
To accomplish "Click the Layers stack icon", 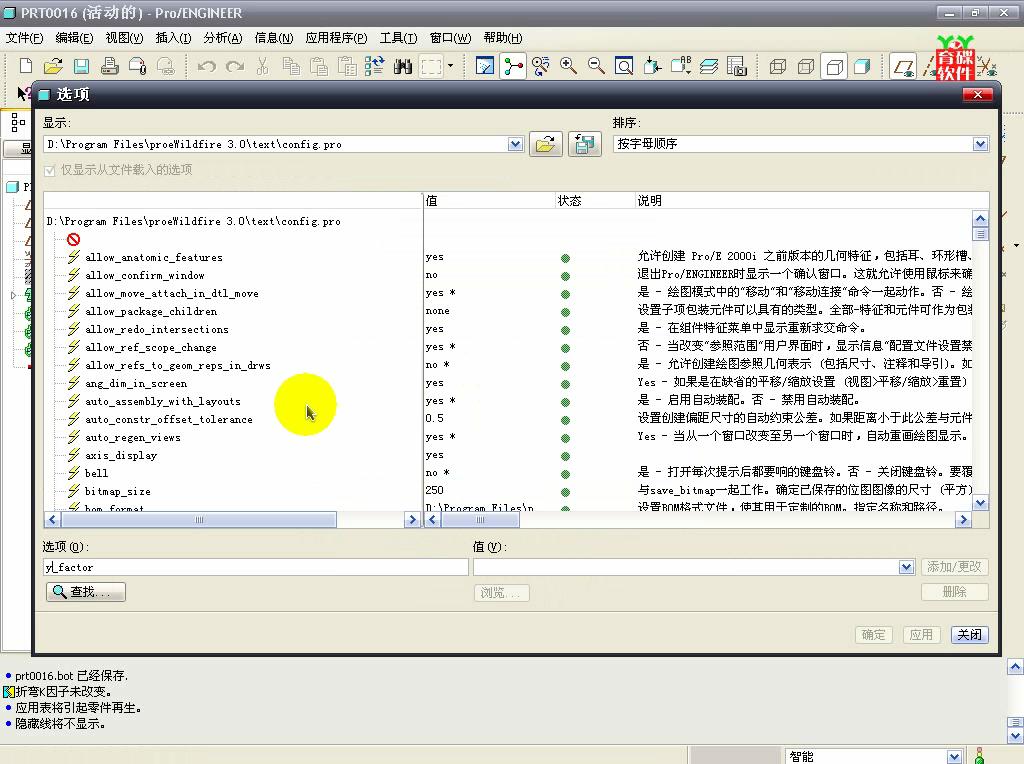I will 709,66.
